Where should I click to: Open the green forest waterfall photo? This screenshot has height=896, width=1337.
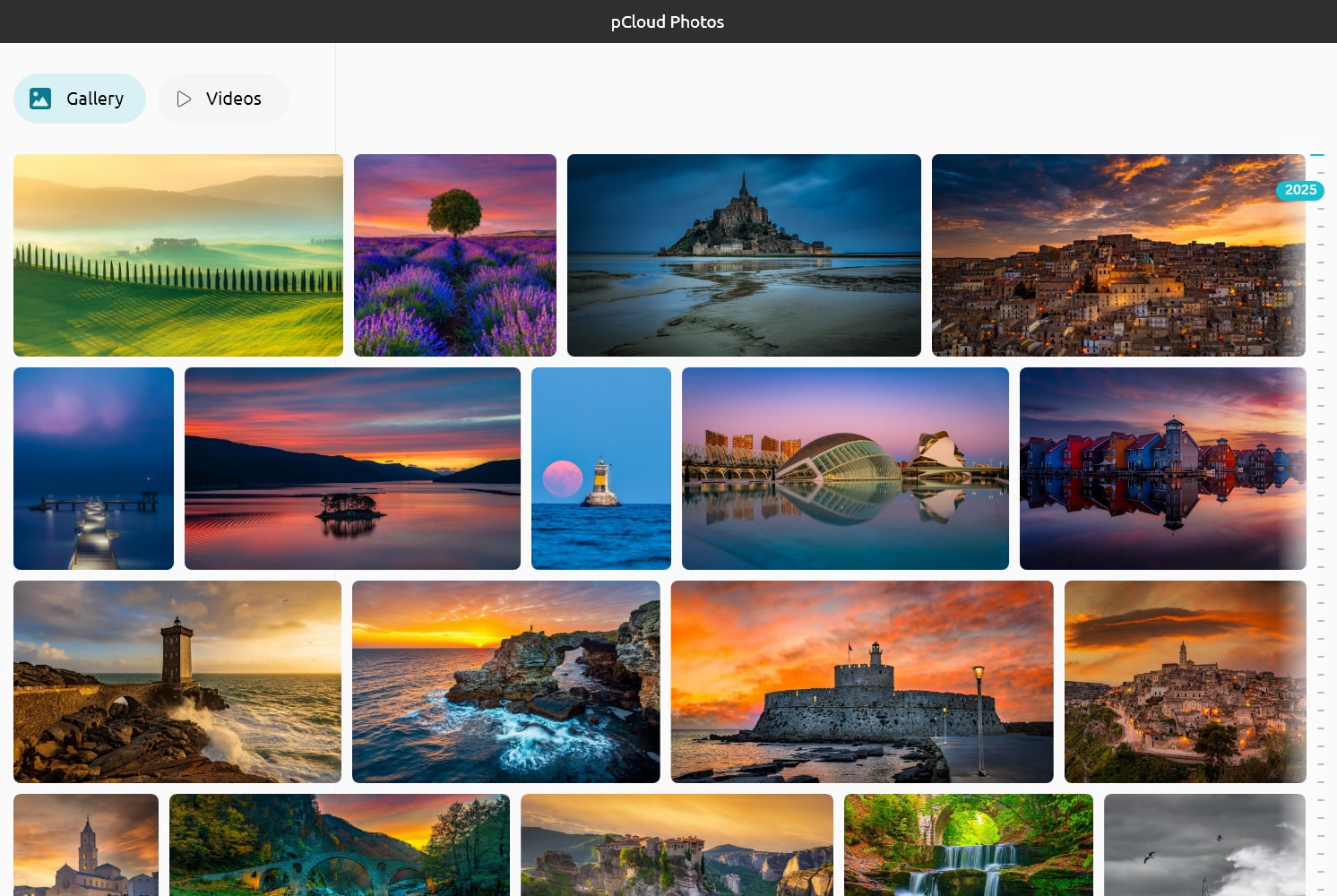tap(969, 845)
